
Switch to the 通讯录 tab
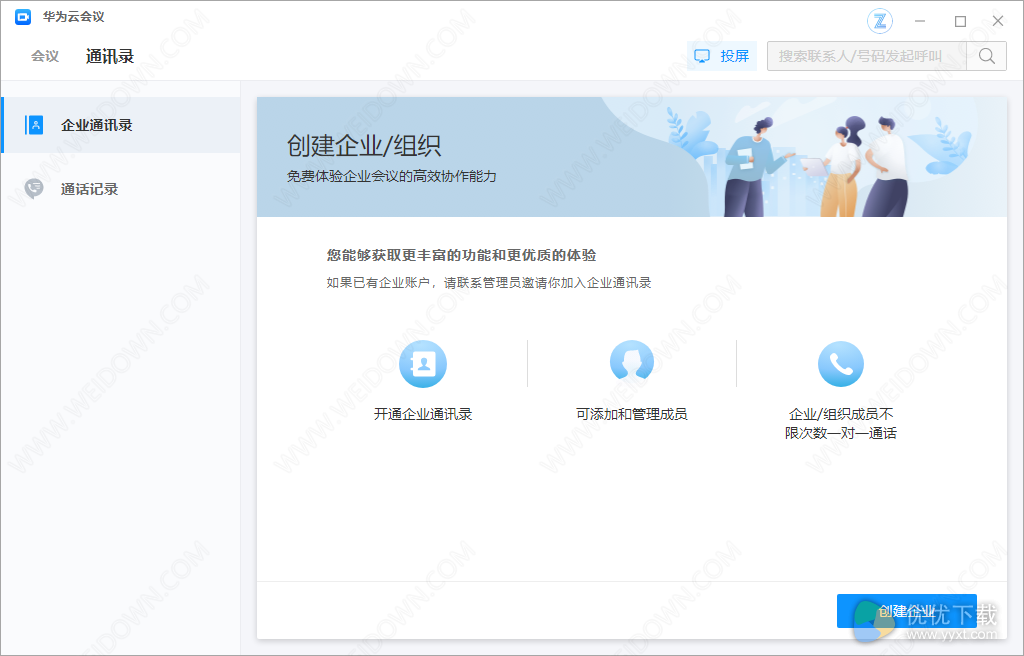pos(110,56)
